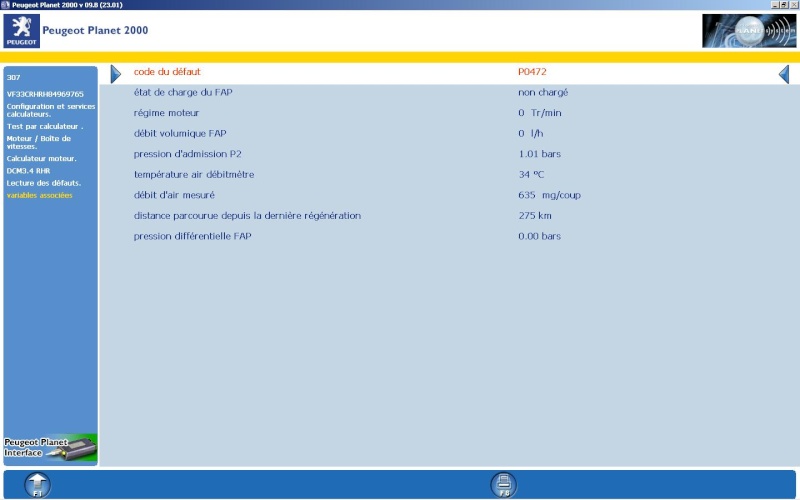
Task: Open Moteur / Boîte de vitesses
Action: pos(38,142)
